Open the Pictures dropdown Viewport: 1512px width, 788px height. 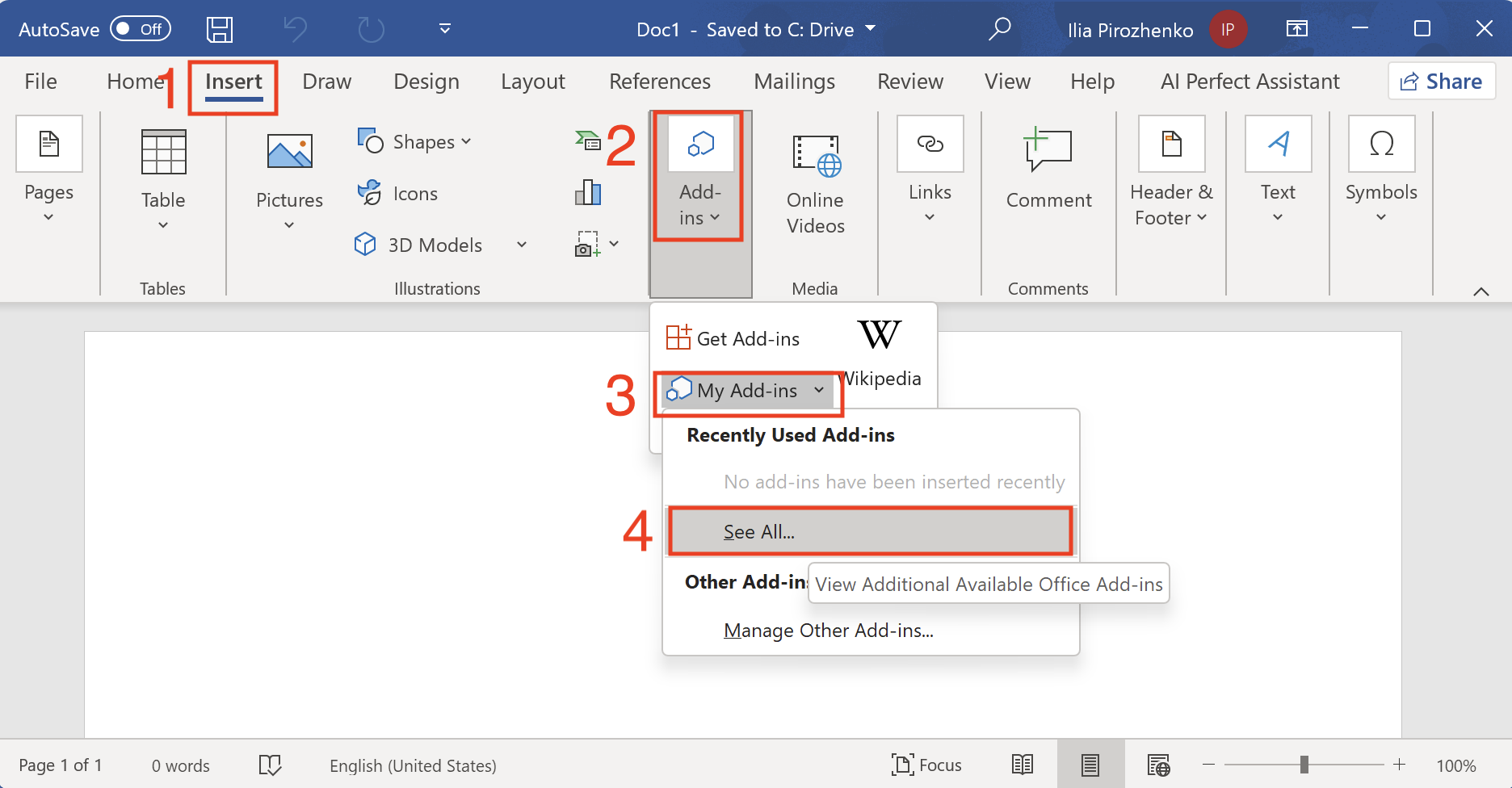(289, 180)
